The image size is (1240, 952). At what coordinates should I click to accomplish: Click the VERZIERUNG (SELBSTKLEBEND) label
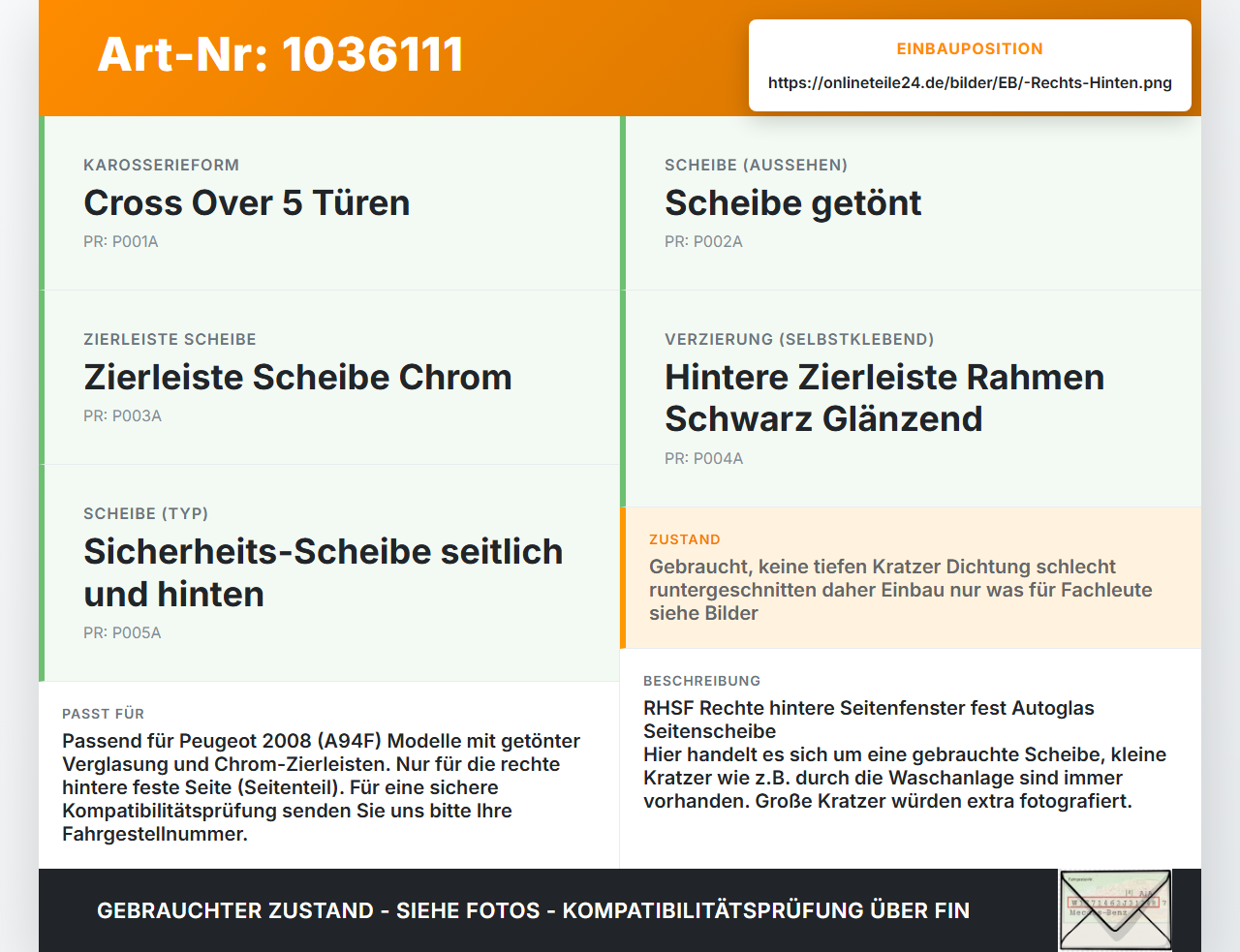[799, 339]
